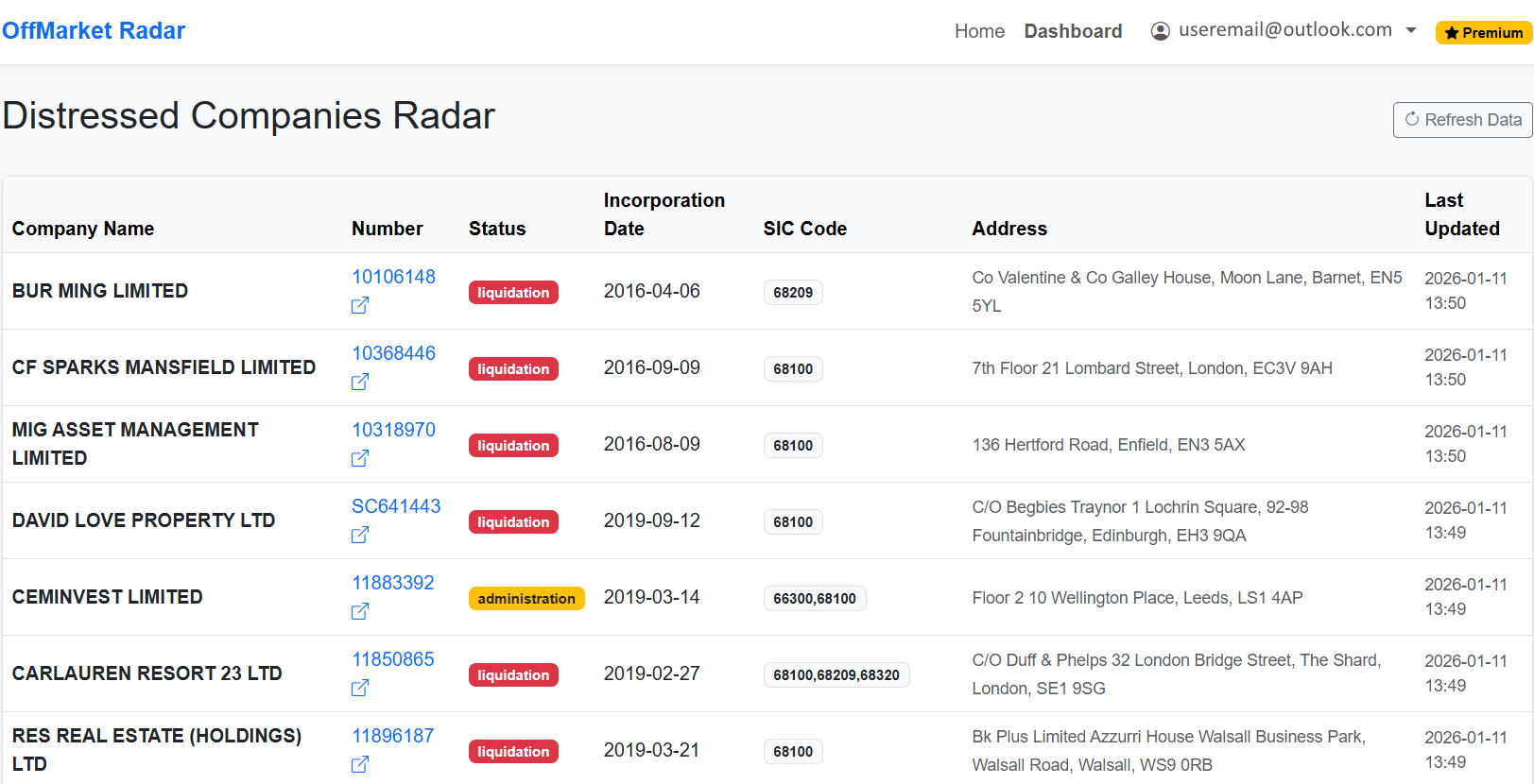The image size is (1534, 784).
Task: Open external link icon for 11883392
Action: pyautogui.click(x=360, y=612)
